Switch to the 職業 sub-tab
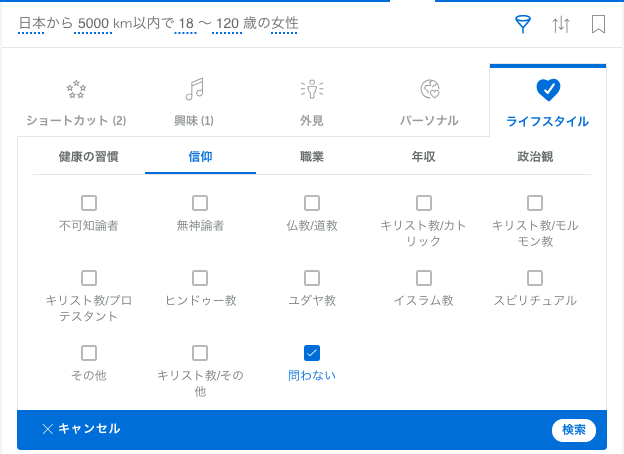Image resolution: width=624 pixels, height=454 pixels. pyautogui.click(x=312, y=157)
